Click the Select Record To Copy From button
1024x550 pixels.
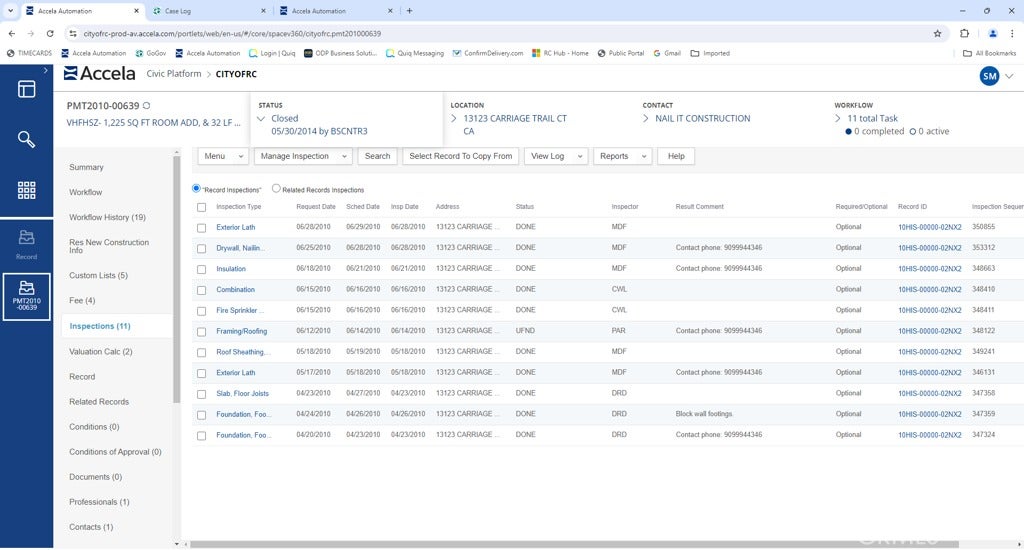click(460, 156)
